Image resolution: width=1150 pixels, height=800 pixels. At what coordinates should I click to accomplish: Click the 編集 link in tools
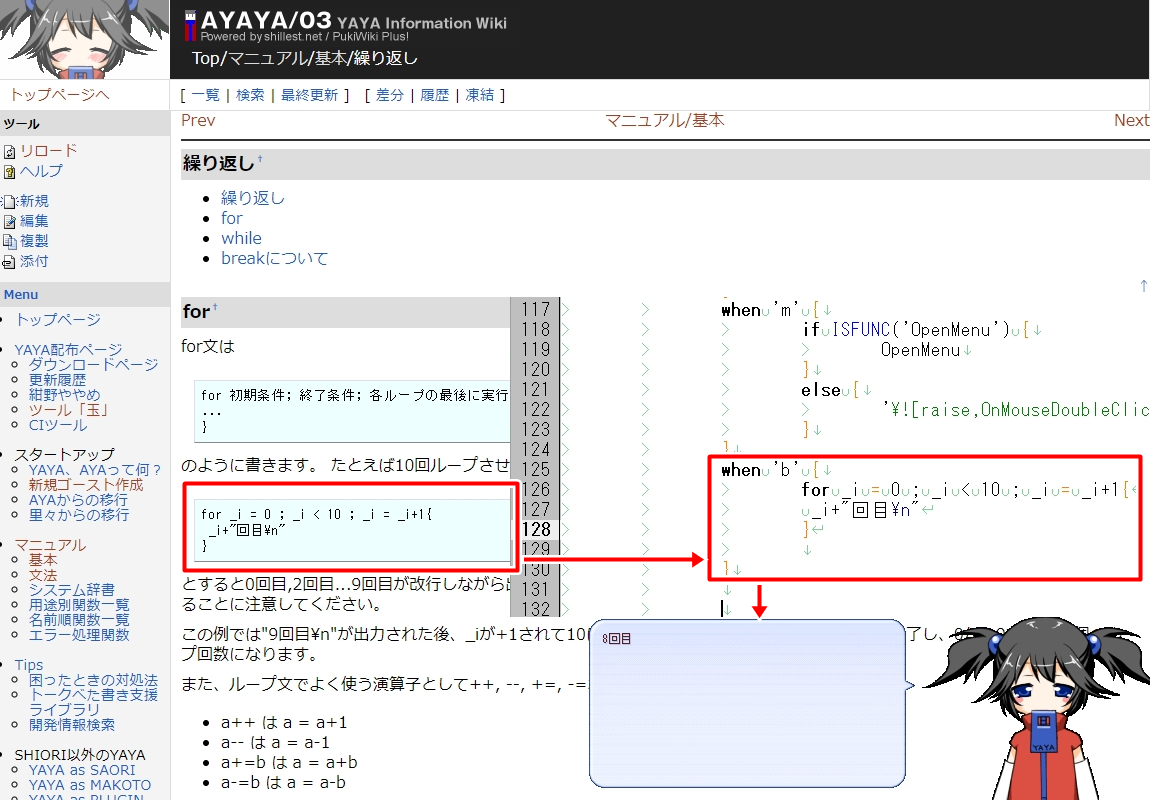click(x=34, y=221)
